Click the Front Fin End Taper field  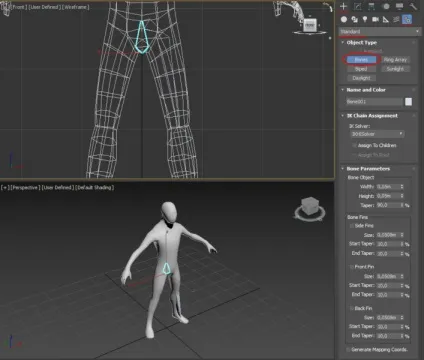pyautogui.click(x=388, y=295)
